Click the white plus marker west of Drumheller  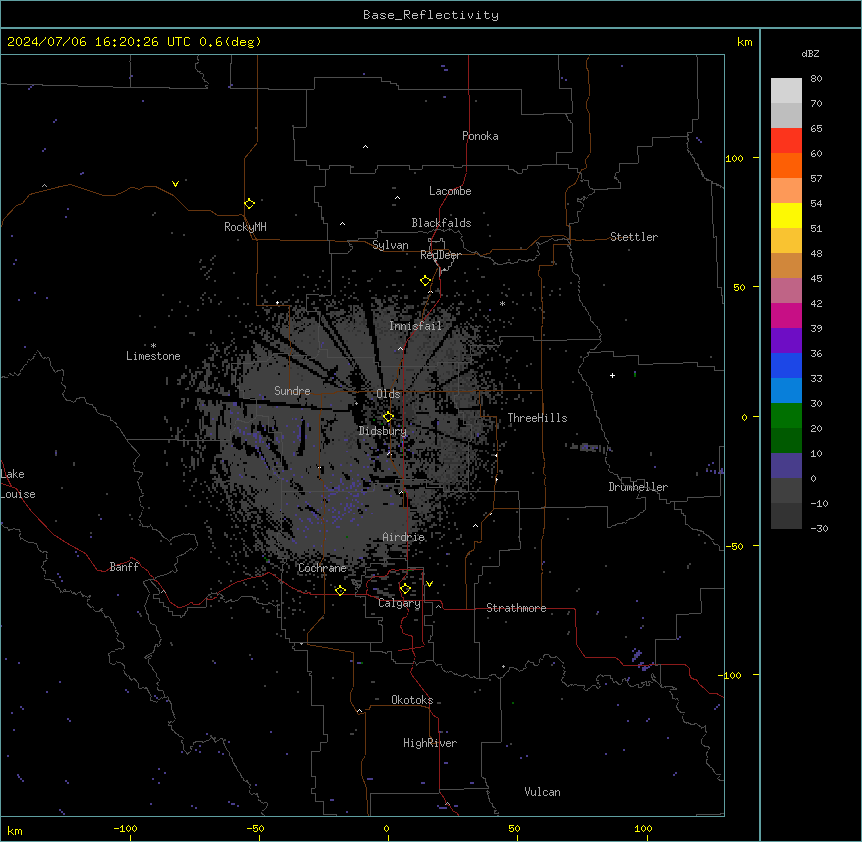[x=612, y=375]
